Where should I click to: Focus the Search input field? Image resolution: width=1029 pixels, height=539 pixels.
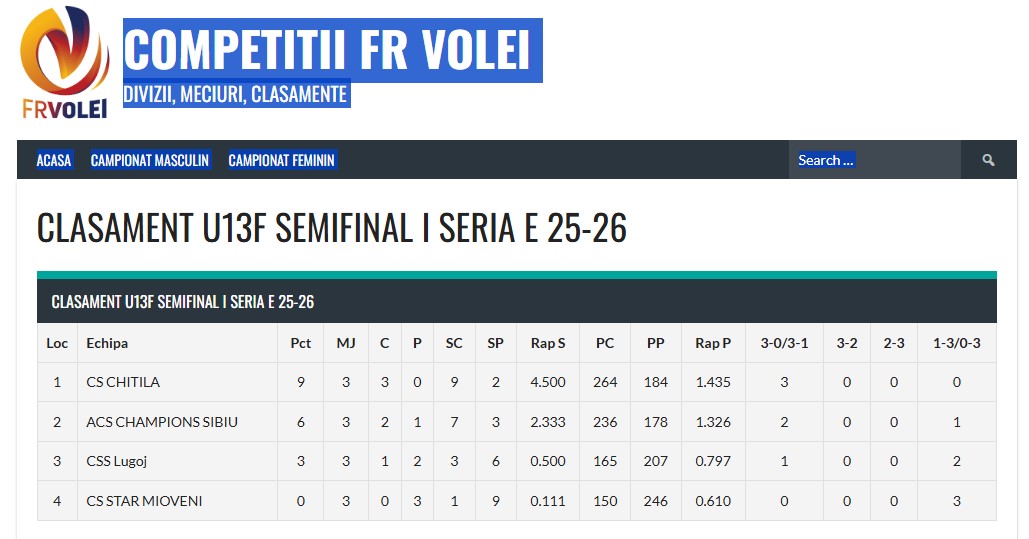click(x=874, y=160)
